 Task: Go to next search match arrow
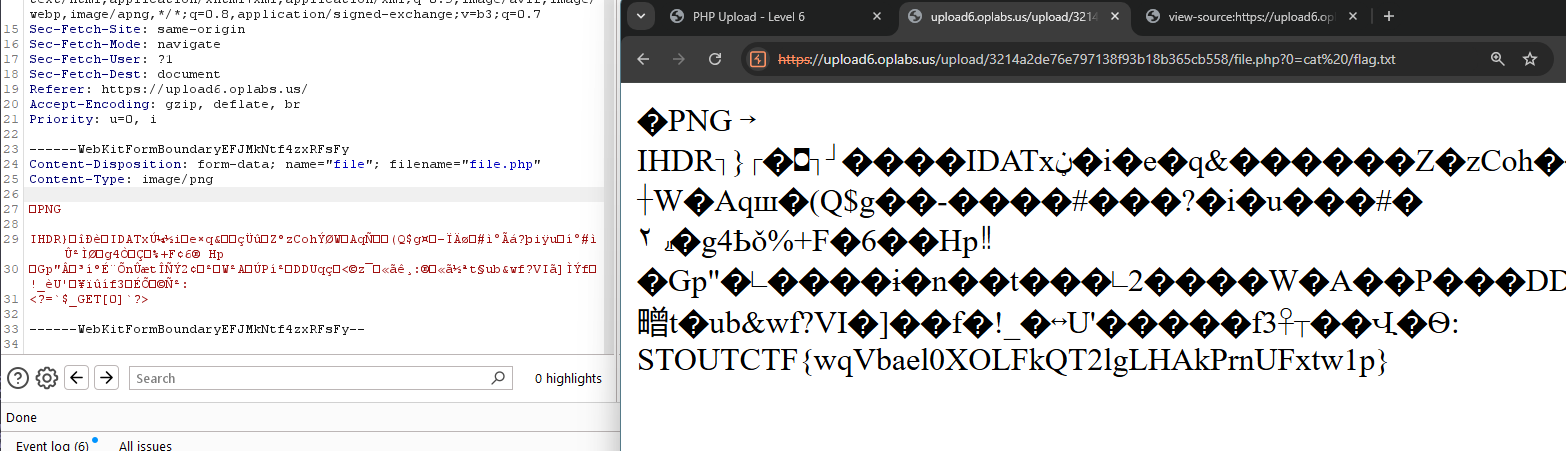(x=106, y=378)
